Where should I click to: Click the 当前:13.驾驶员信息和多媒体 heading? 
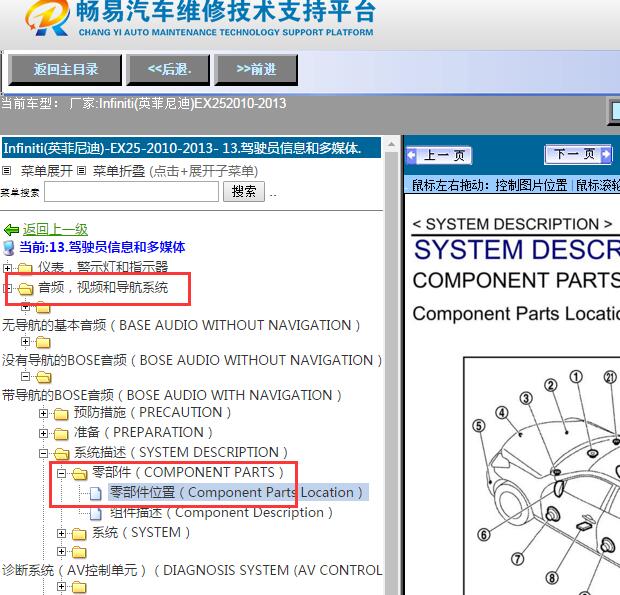point(102,247)
